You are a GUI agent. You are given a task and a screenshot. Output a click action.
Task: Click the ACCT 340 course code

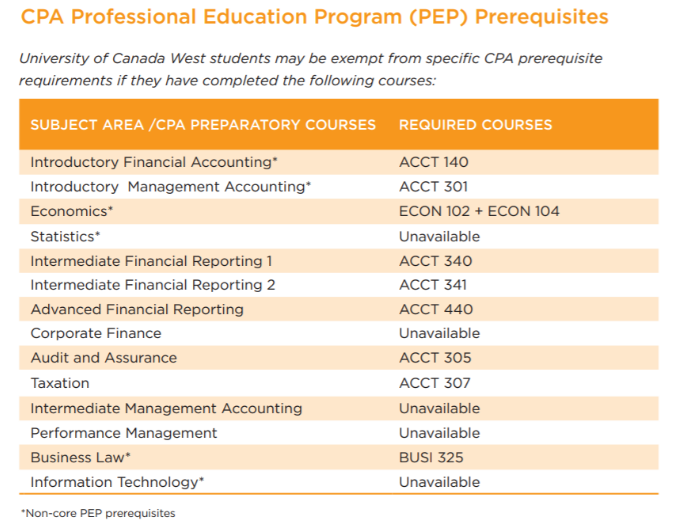(435, 261)
